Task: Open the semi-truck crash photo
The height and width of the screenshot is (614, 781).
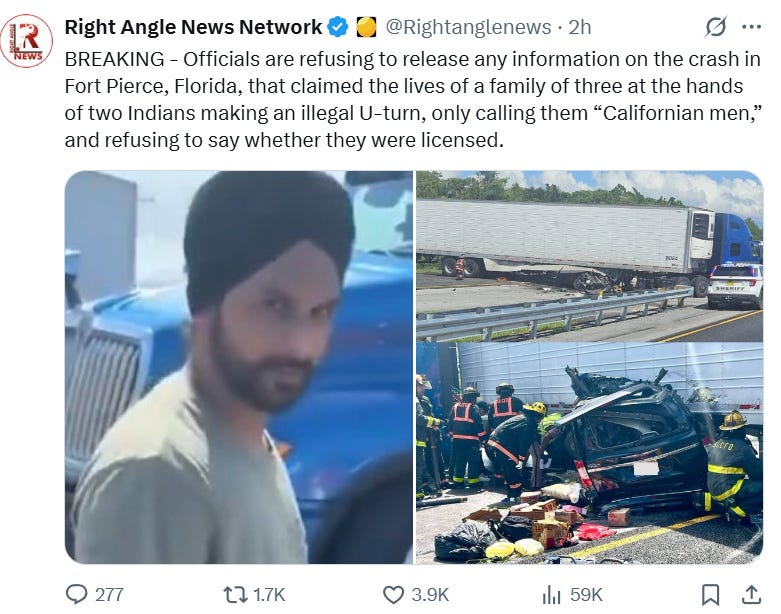Action: (589, 256)
